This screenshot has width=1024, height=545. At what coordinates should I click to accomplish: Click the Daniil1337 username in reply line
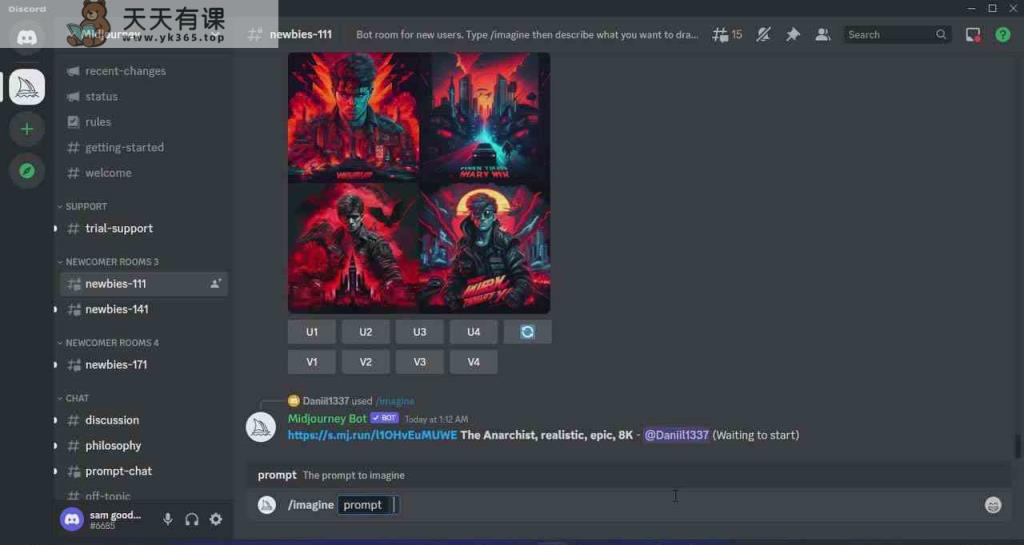click(x=326, y=401)
